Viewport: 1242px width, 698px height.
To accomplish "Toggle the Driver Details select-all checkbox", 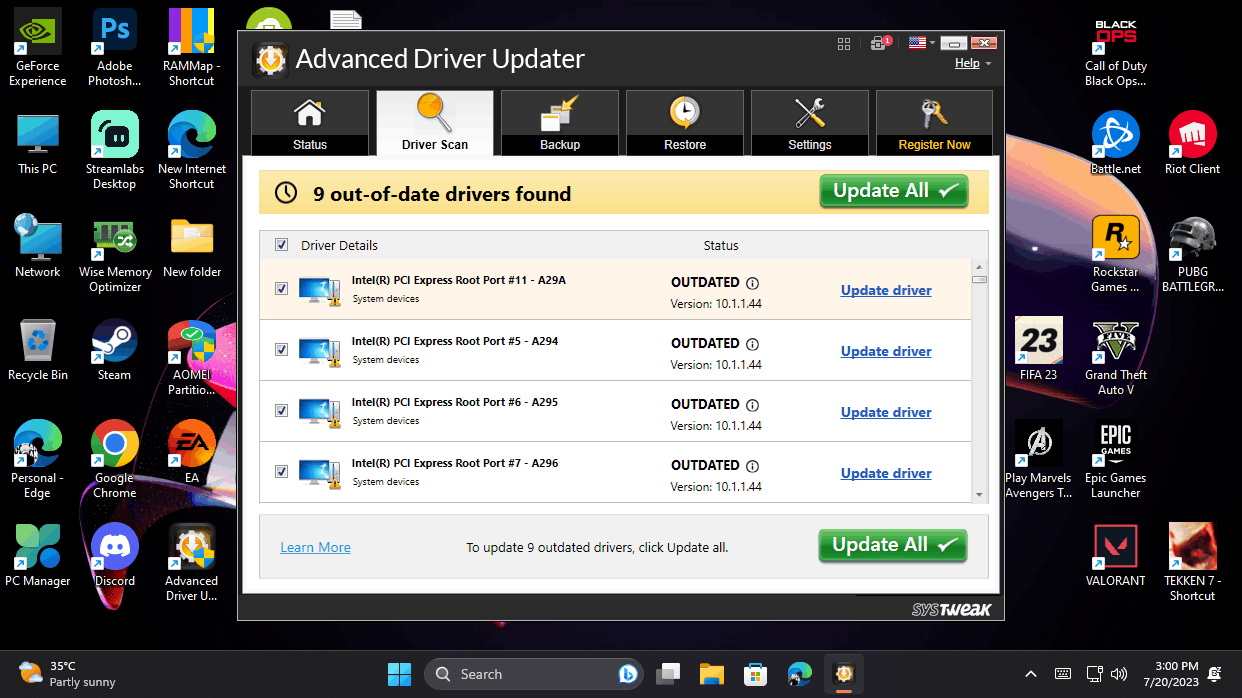I will coord(281,245).
